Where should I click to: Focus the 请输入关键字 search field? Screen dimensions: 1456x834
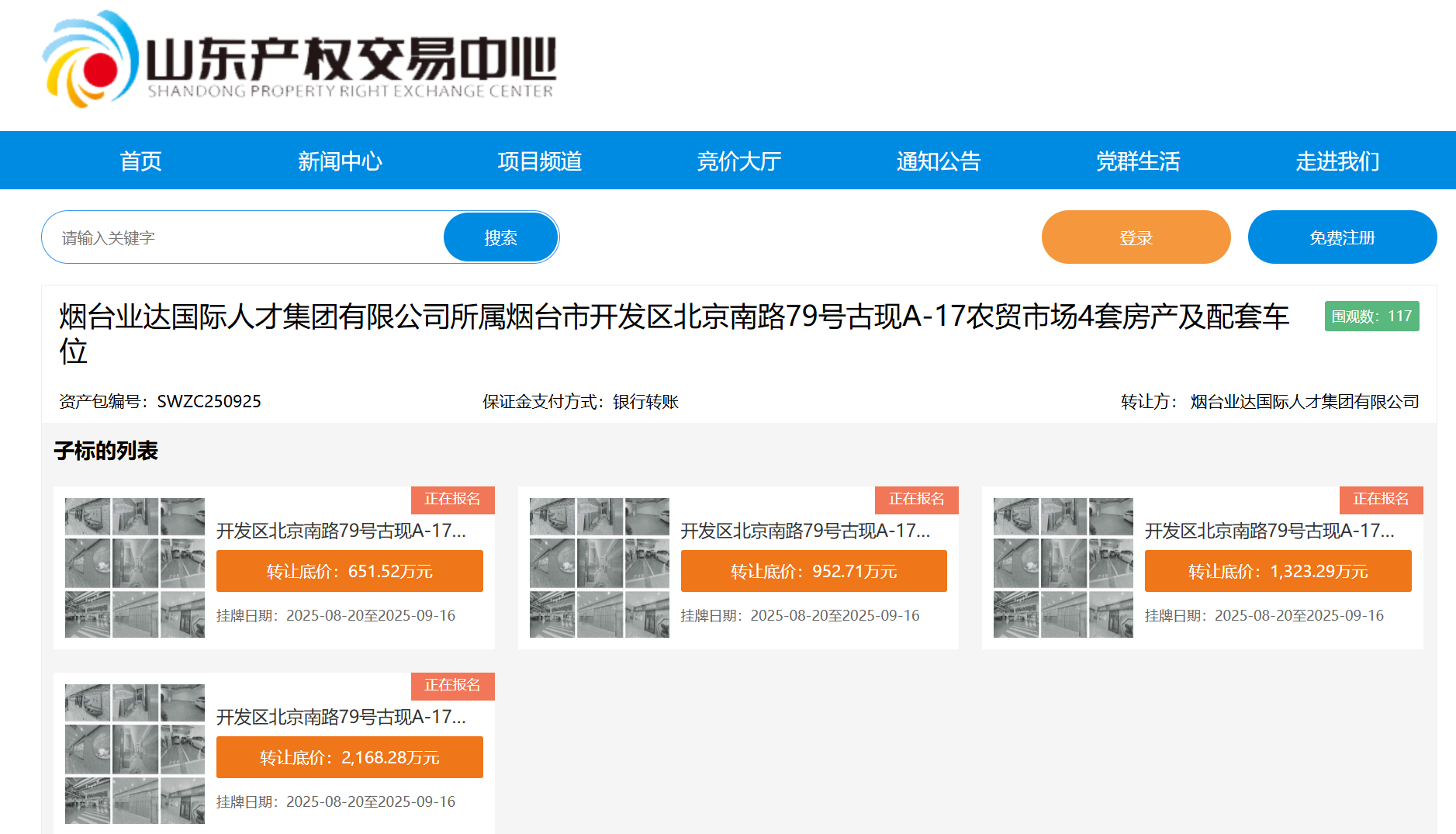[244, 237]
